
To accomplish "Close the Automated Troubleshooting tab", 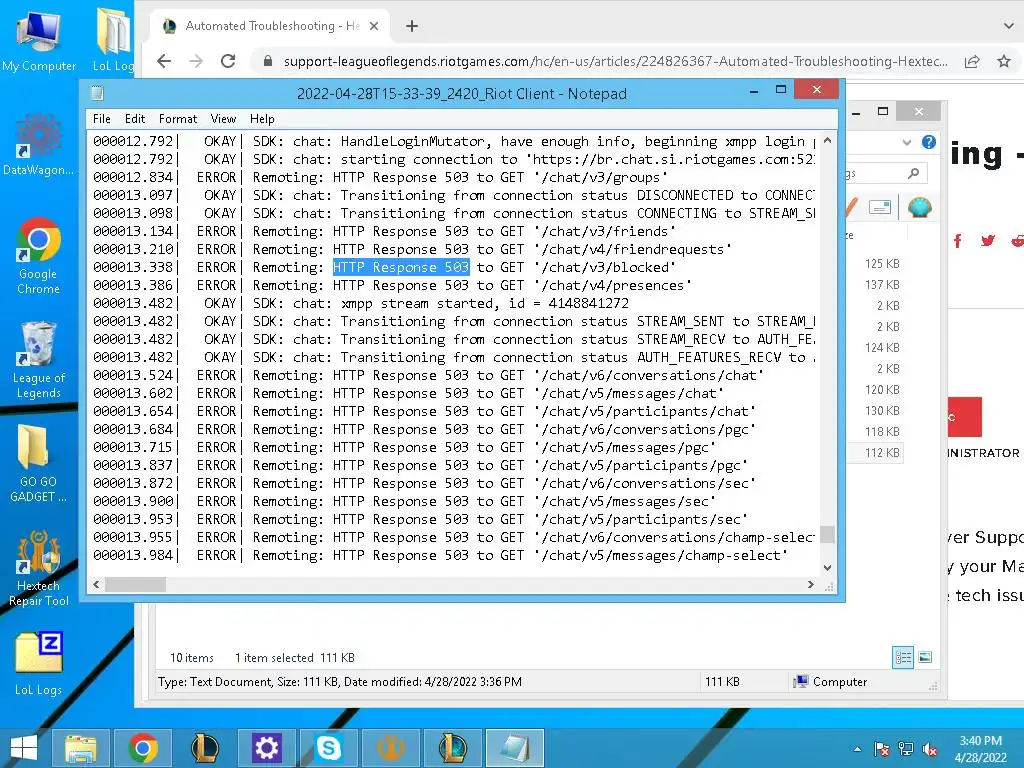I will pos(374,26).
